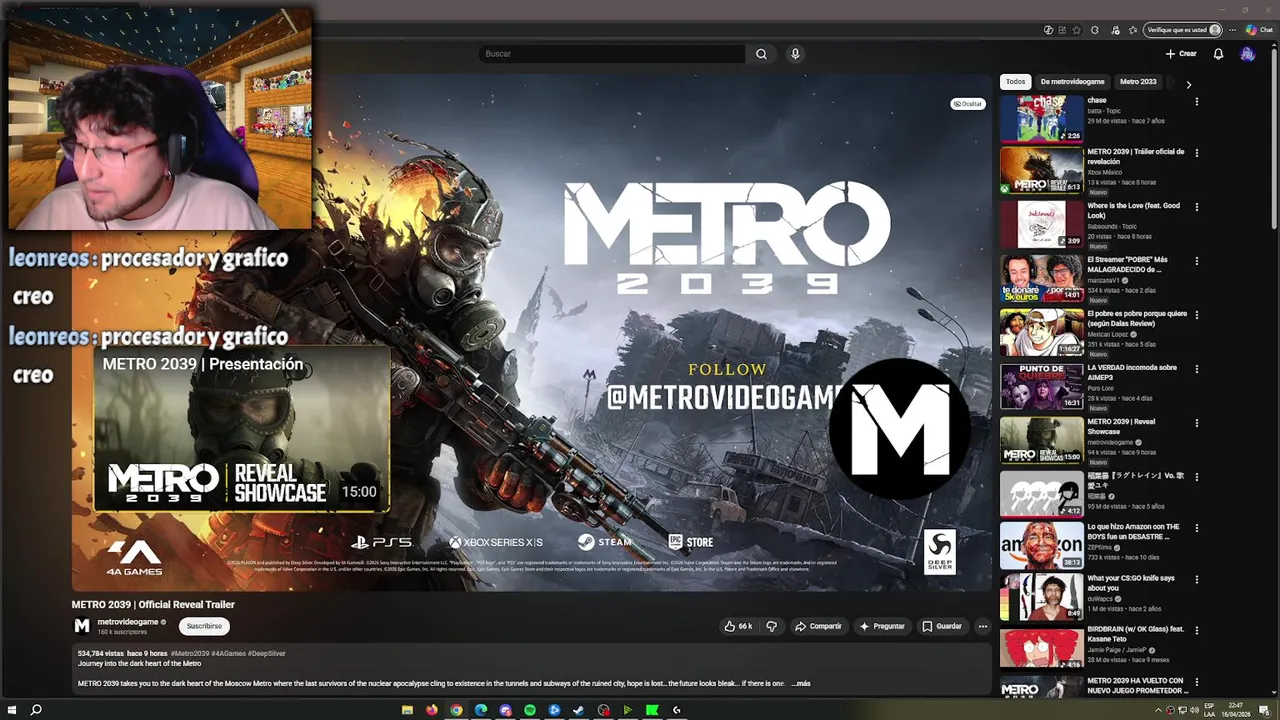
Task: Hide end screen with Ocultar button
Action: coord(967,104)
